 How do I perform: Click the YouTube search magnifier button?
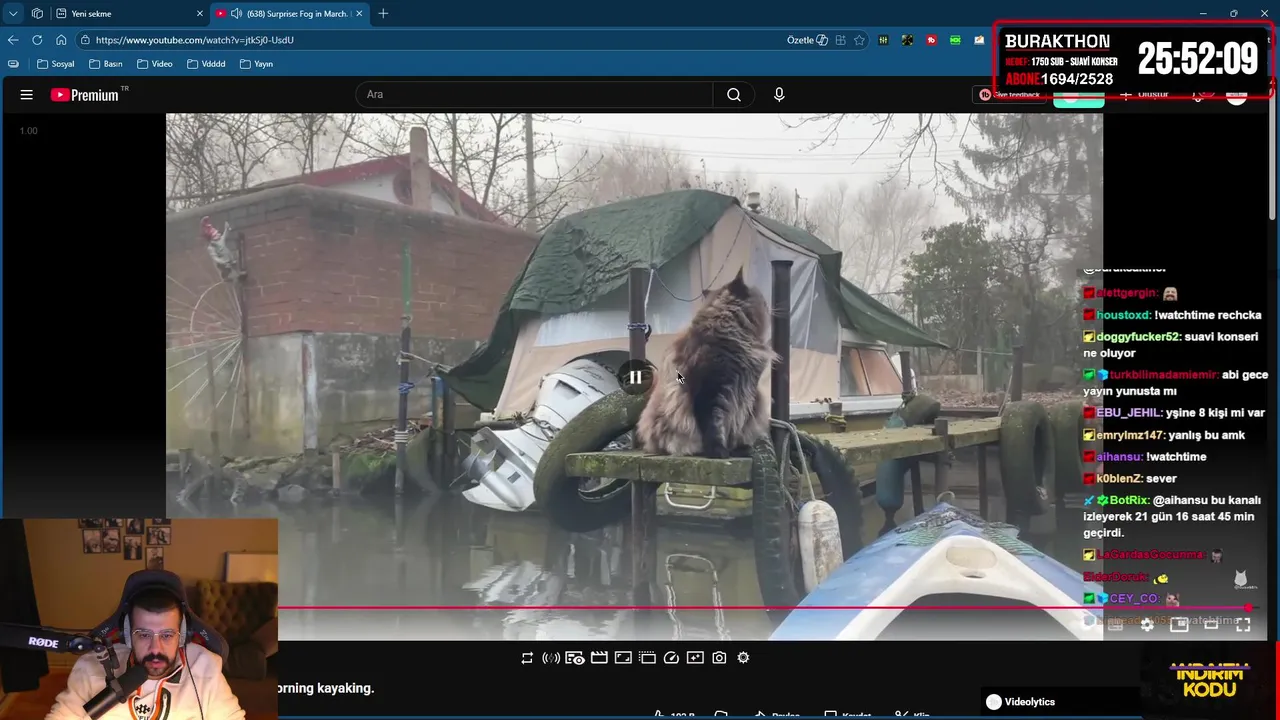click(x=734, y=95)
